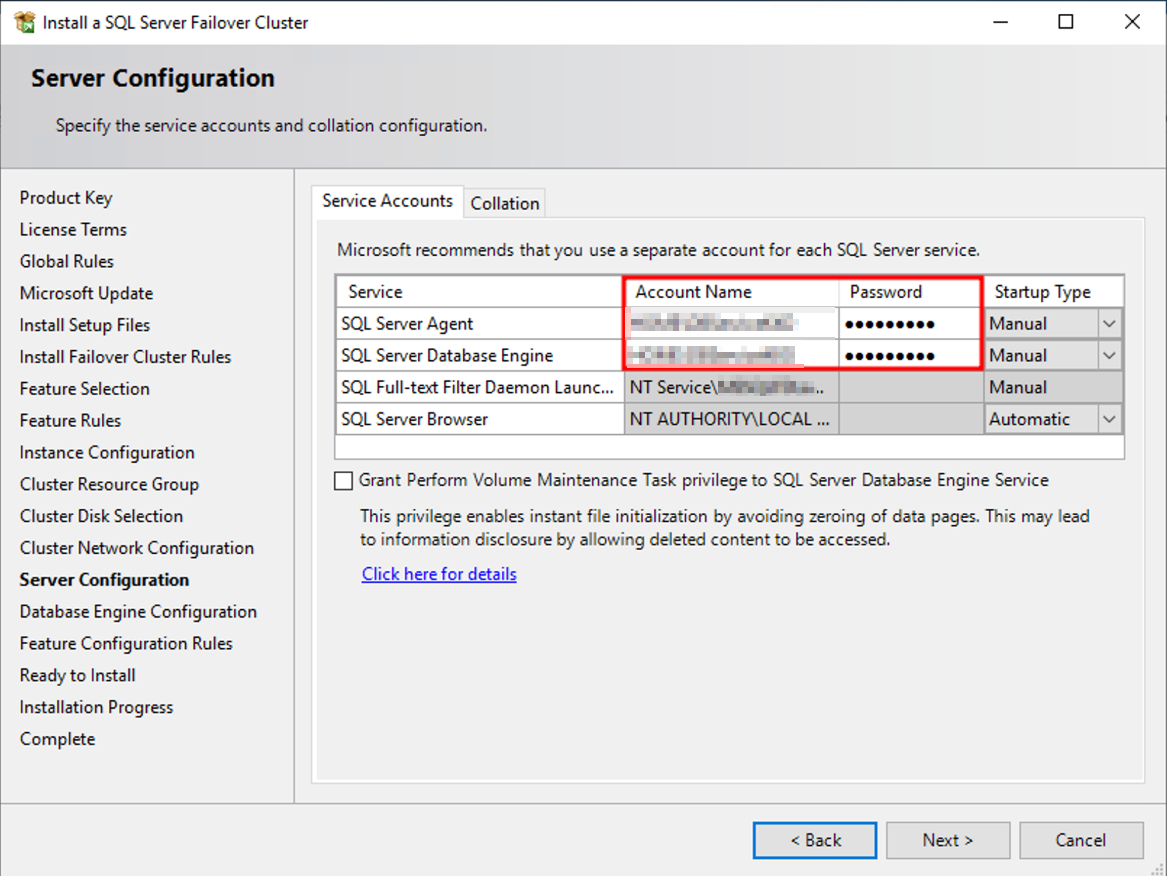The height and width of the screenshot is (876, 1167).
Task: Click the SQL Server Agent password field
Action: coord(910,324)
